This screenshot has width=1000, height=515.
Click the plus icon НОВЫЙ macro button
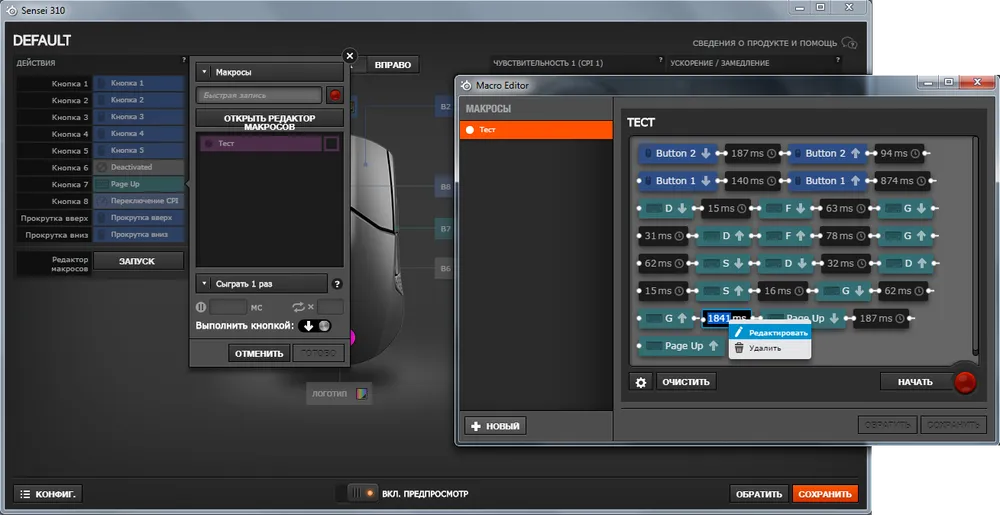[495, 426]
